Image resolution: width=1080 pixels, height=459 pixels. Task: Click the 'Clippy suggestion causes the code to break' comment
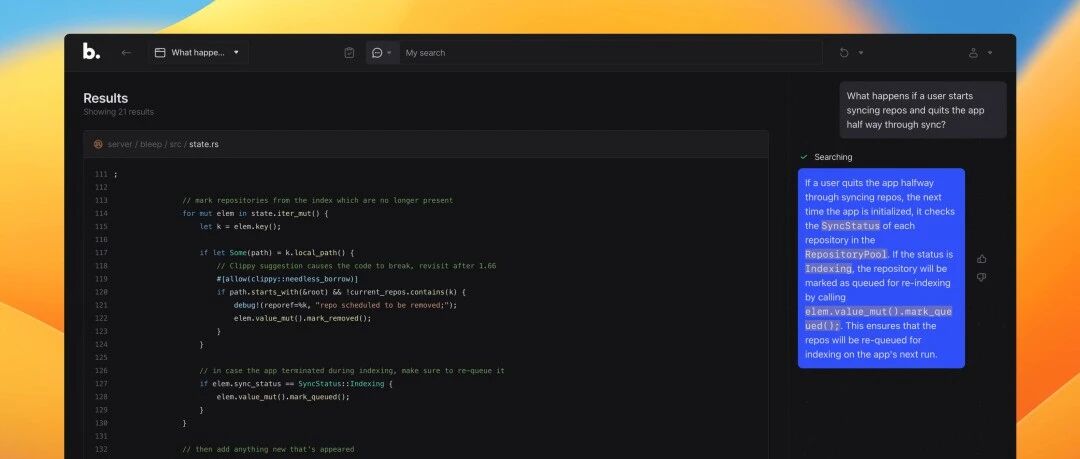click(356, 266)
